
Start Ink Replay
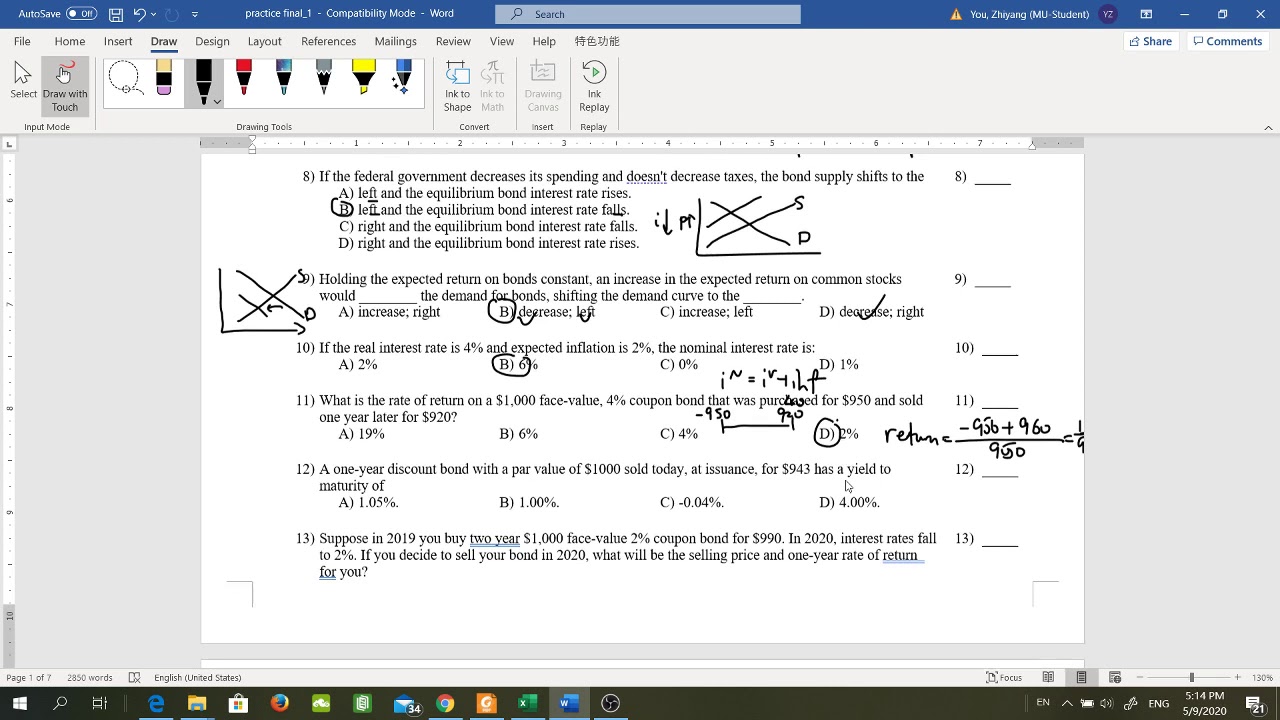tap(594, 87)
